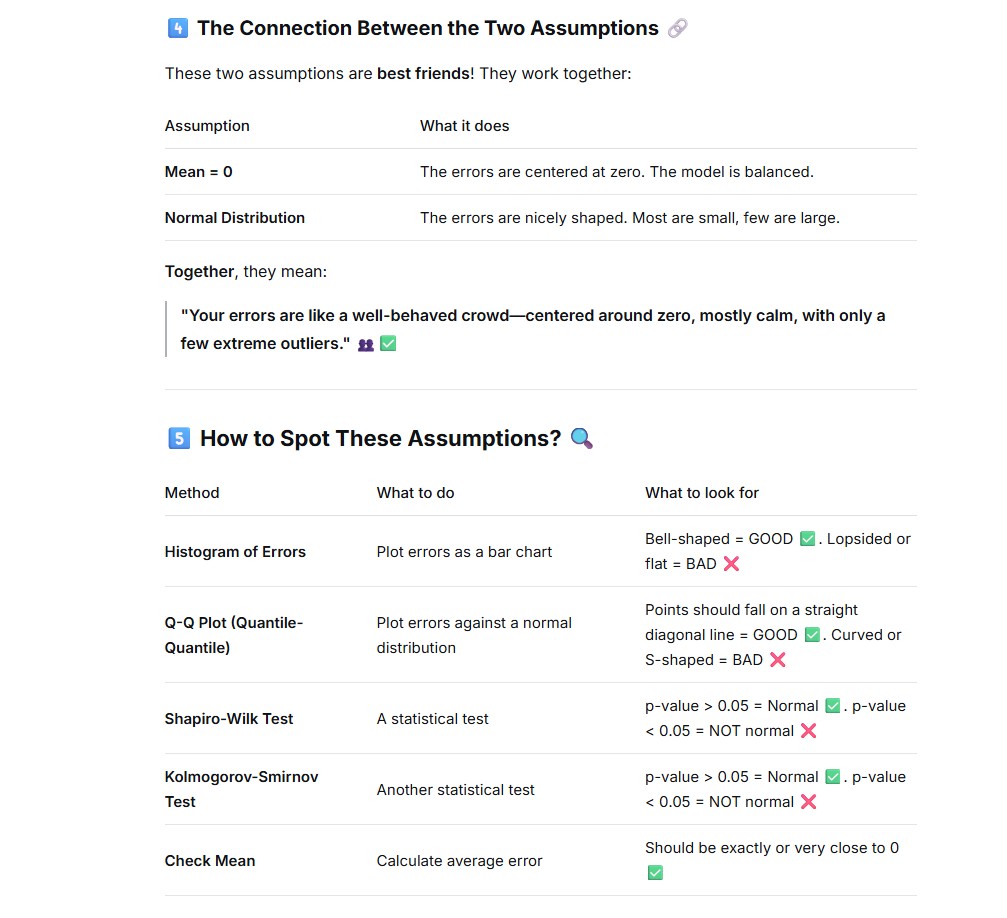Click the 'What to look for' column header
The height and width of the screenshot is (918, 1007).
pyautogui.click(x=702, y=493)
